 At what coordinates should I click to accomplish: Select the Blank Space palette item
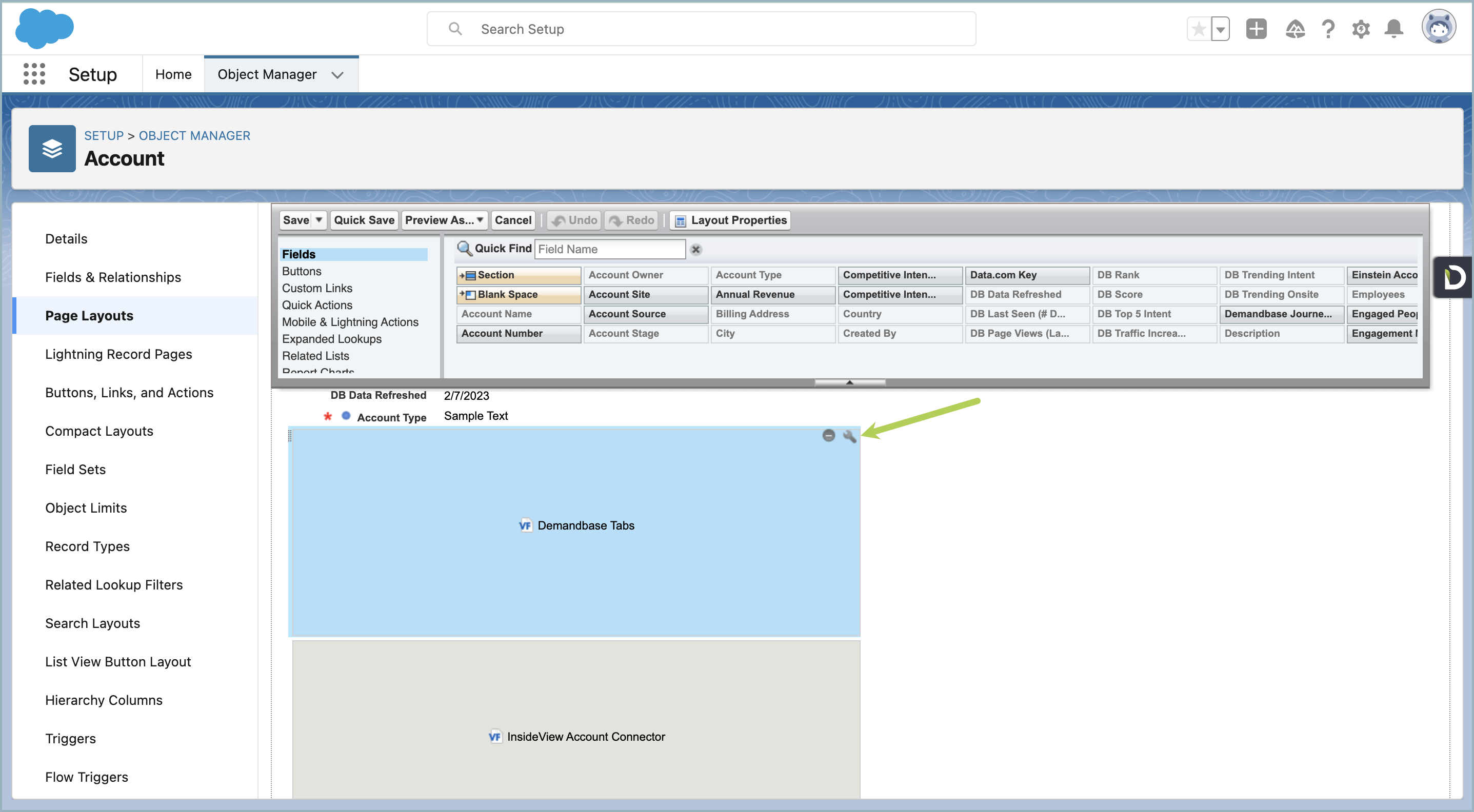pos(519,294)
